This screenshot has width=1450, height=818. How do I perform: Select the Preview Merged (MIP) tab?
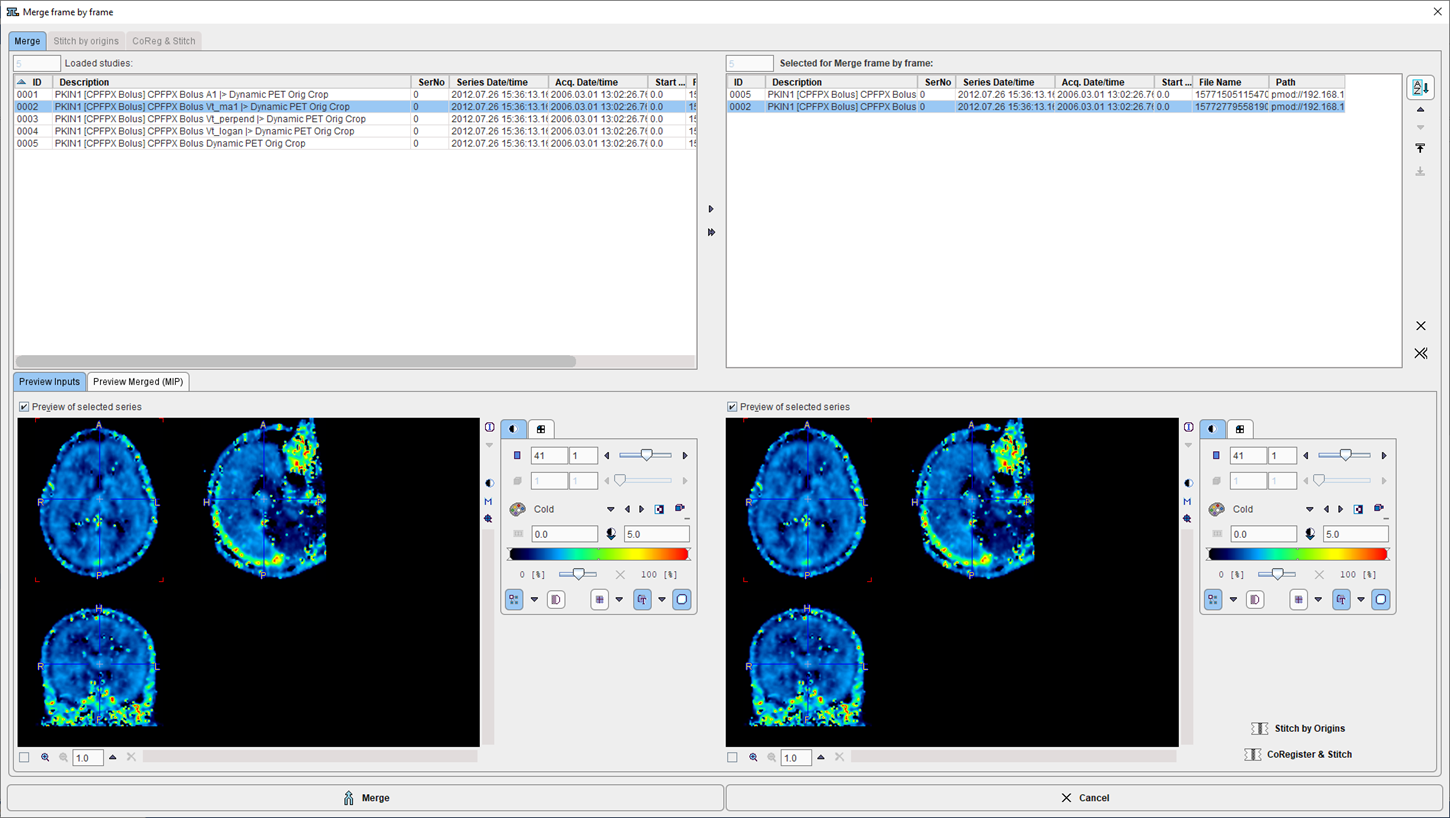(x=138, y=382)
